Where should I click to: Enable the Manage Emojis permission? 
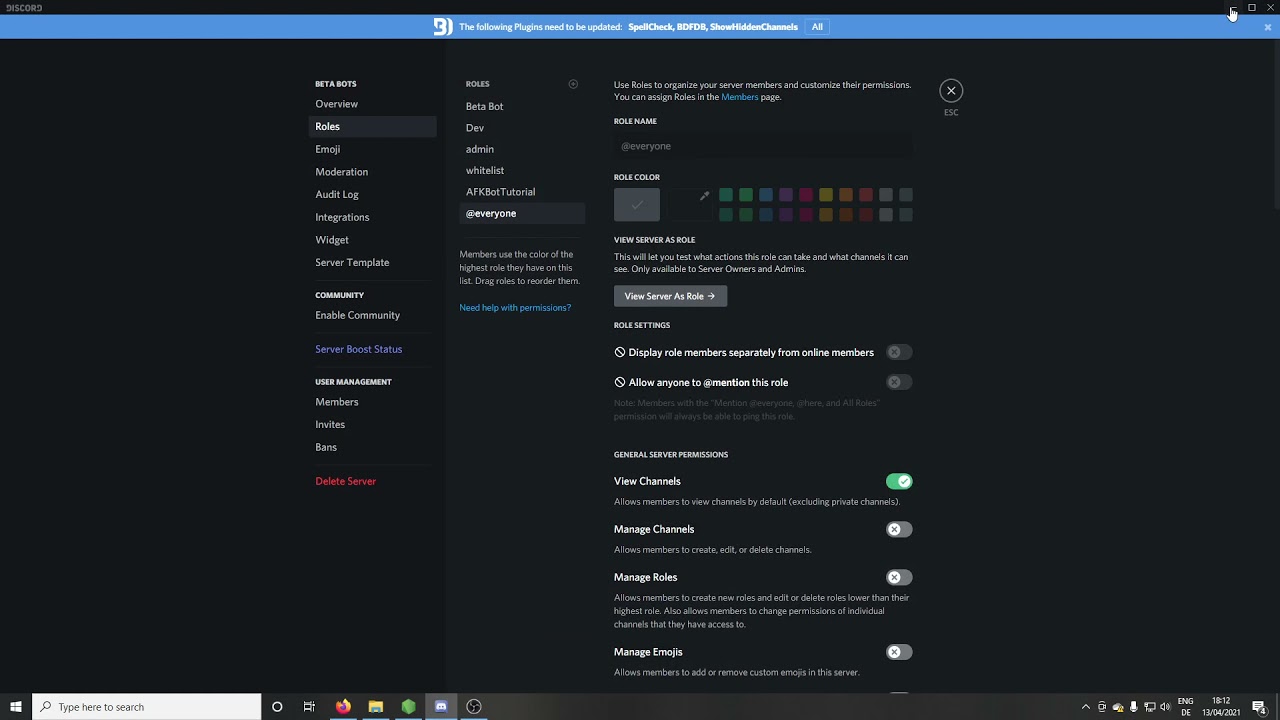pos(899,652)
